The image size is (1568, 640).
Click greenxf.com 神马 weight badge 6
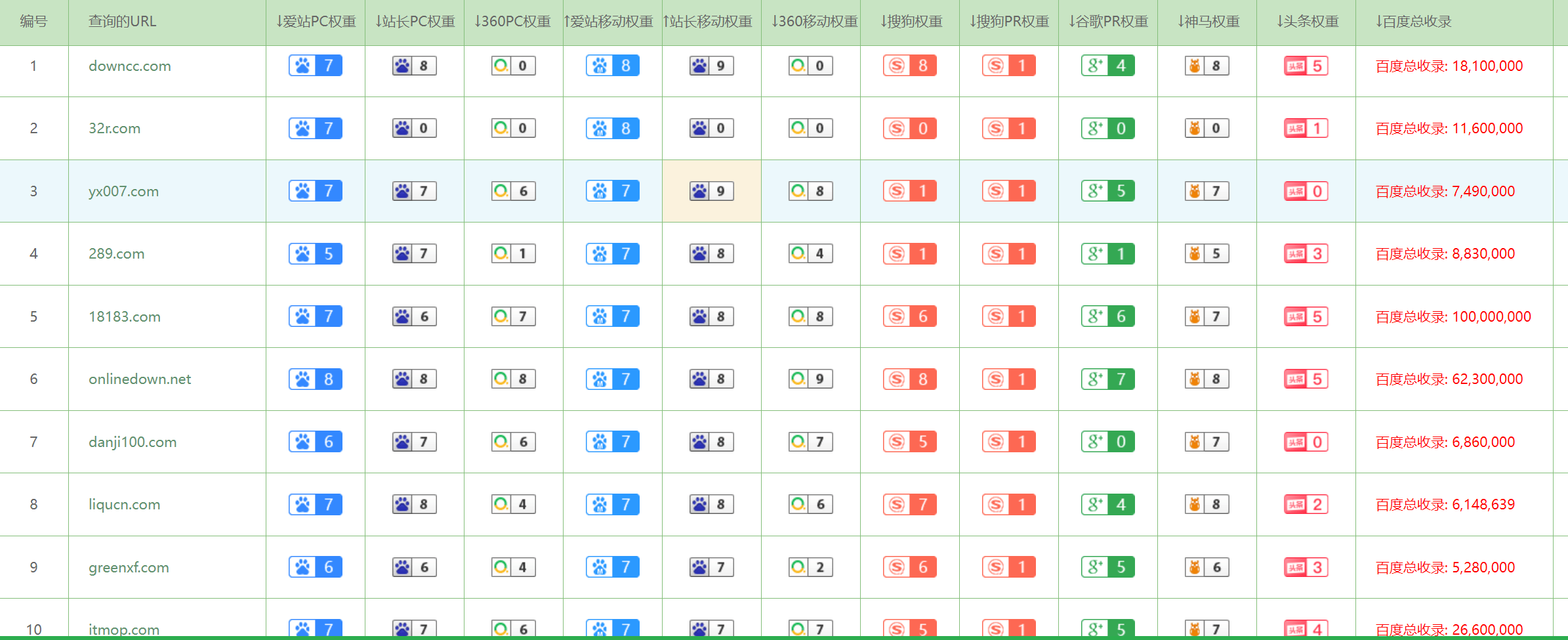point(1207,567)
